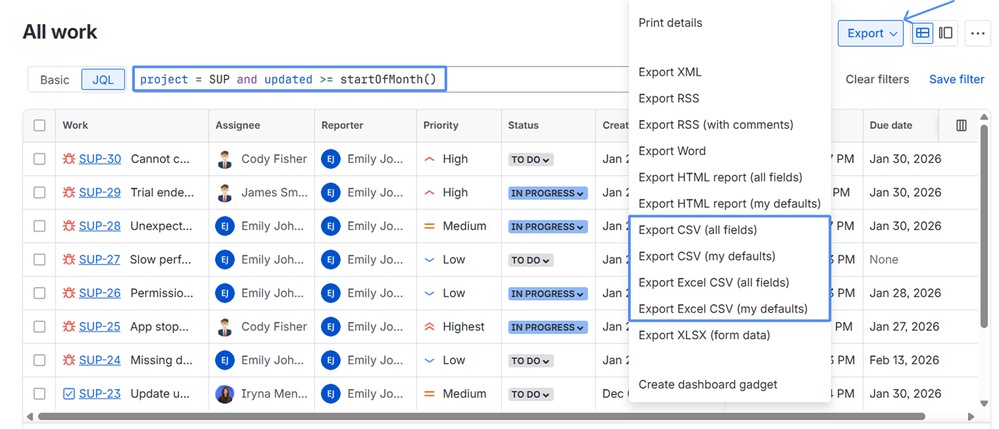Click bug icon for SUP-29
This screenshot has width=999, height=429.
[x=69, y=193]
